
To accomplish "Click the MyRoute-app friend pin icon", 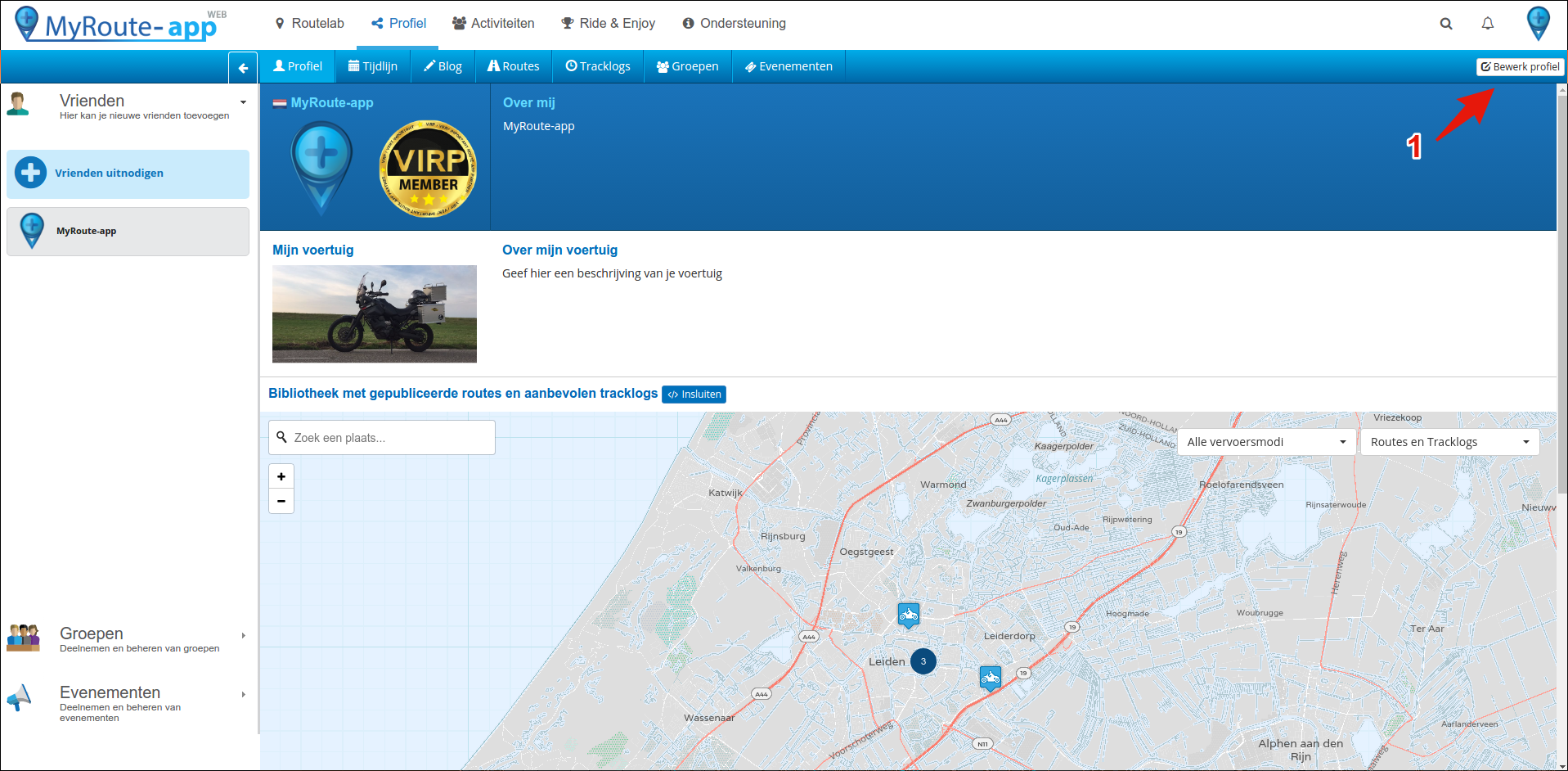I will click(32, 231).
